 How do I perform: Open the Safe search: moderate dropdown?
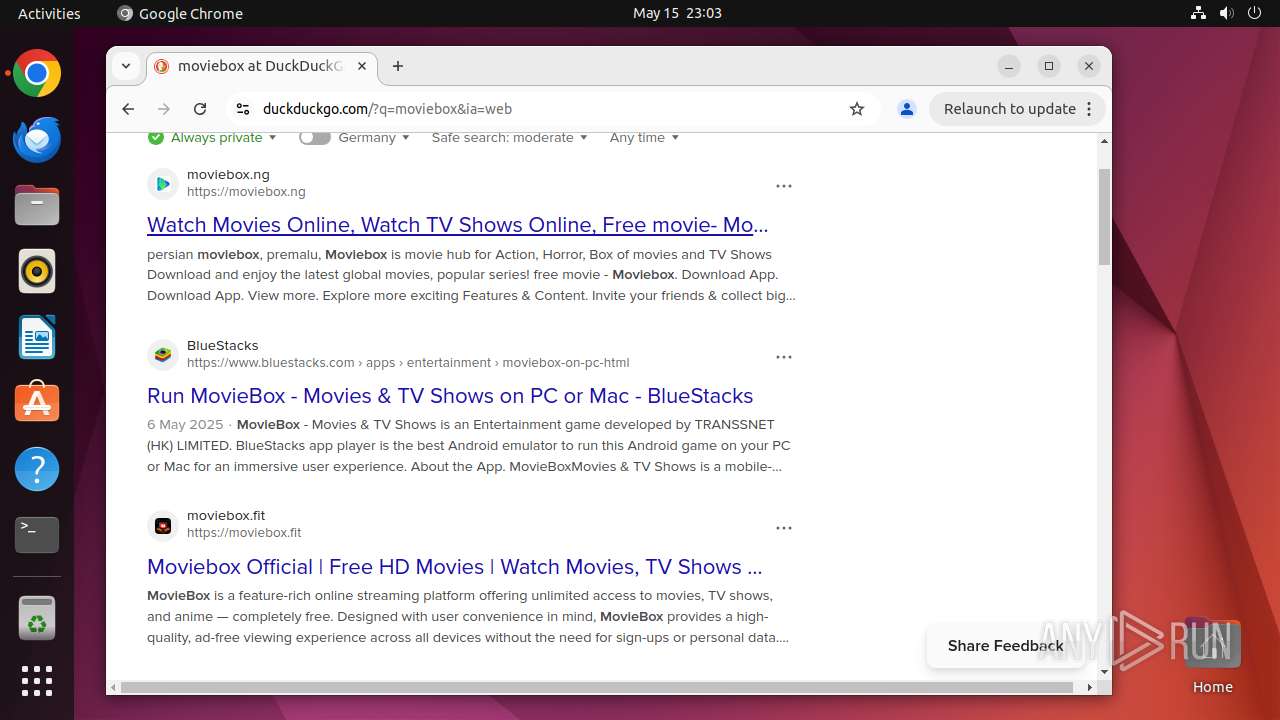point(510,138)
